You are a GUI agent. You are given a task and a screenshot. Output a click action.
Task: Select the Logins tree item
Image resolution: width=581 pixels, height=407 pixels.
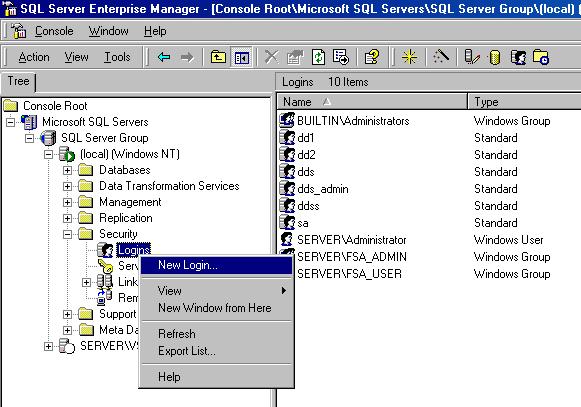134,250
